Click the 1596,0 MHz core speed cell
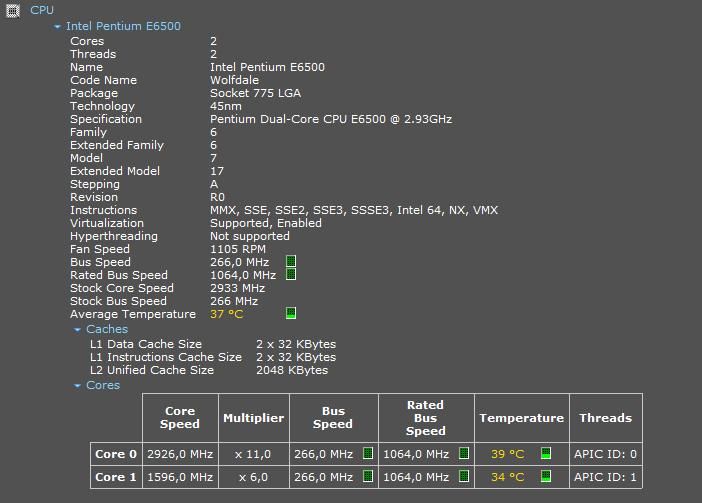The width and height of the screenshot is (702, 503). click(x=180, y=477)
